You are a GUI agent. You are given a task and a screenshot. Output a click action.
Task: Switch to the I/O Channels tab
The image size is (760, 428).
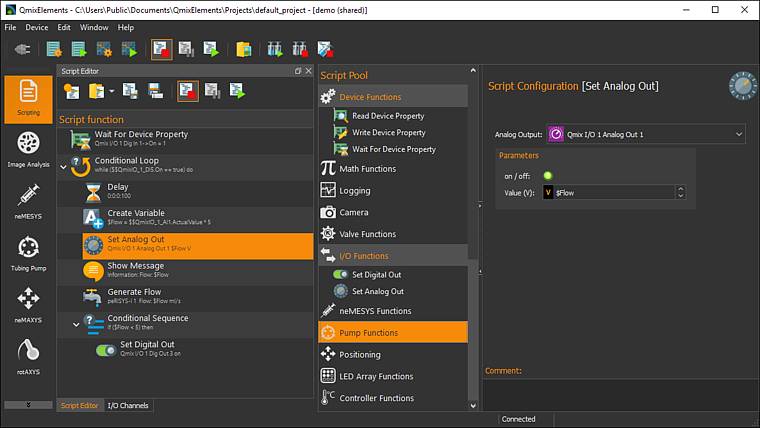coord(128,405)
